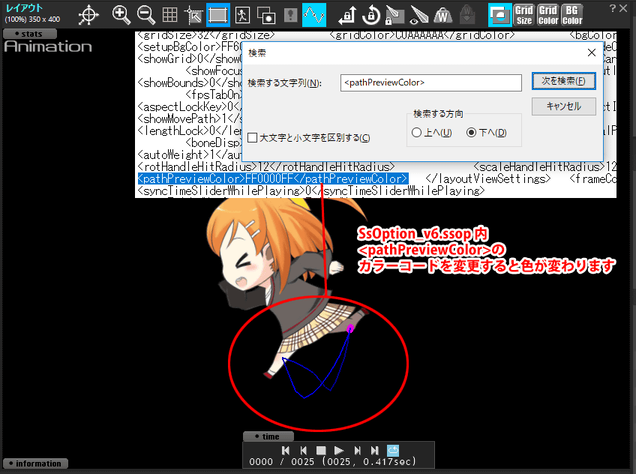Image resolution: width=636 pixels, height=474 pixels.
Task: Click the pen-shaped icon with eye
Action: pos(419,15)
